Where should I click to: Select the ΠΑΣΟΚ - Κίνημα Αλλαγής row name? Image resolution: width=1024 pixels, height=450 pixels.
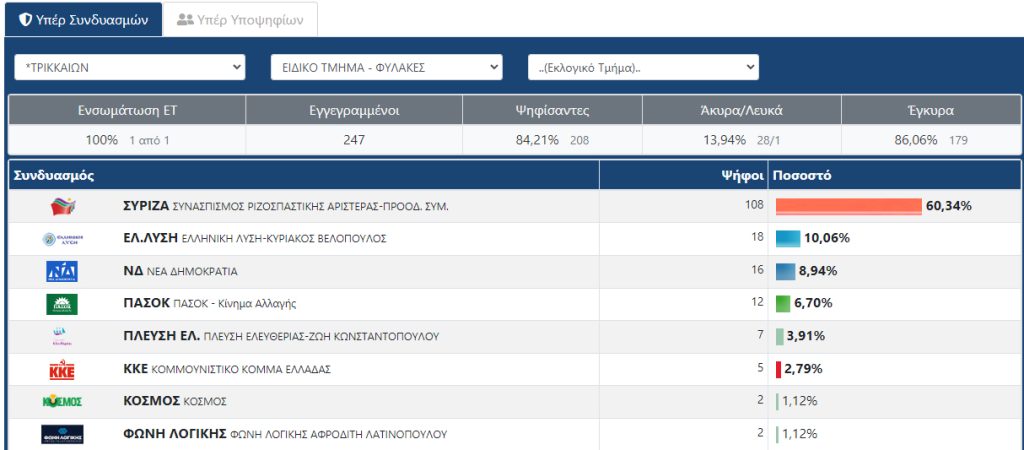point(209,304)
